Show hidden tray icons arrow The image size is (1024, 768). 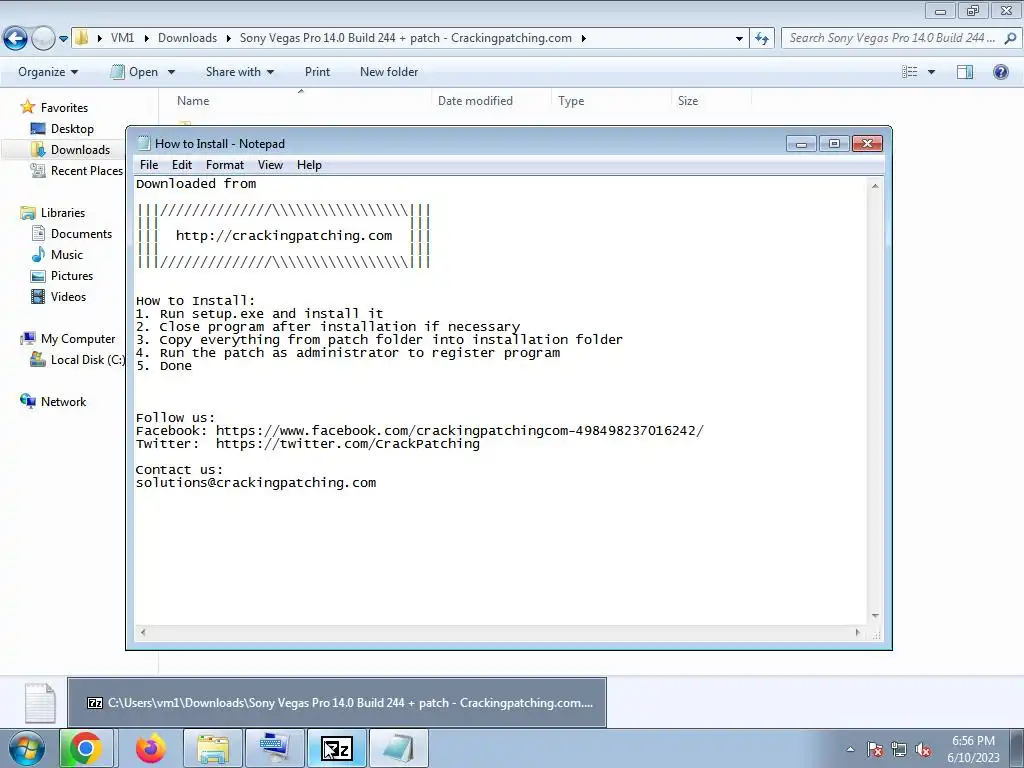tap(850, 749)
